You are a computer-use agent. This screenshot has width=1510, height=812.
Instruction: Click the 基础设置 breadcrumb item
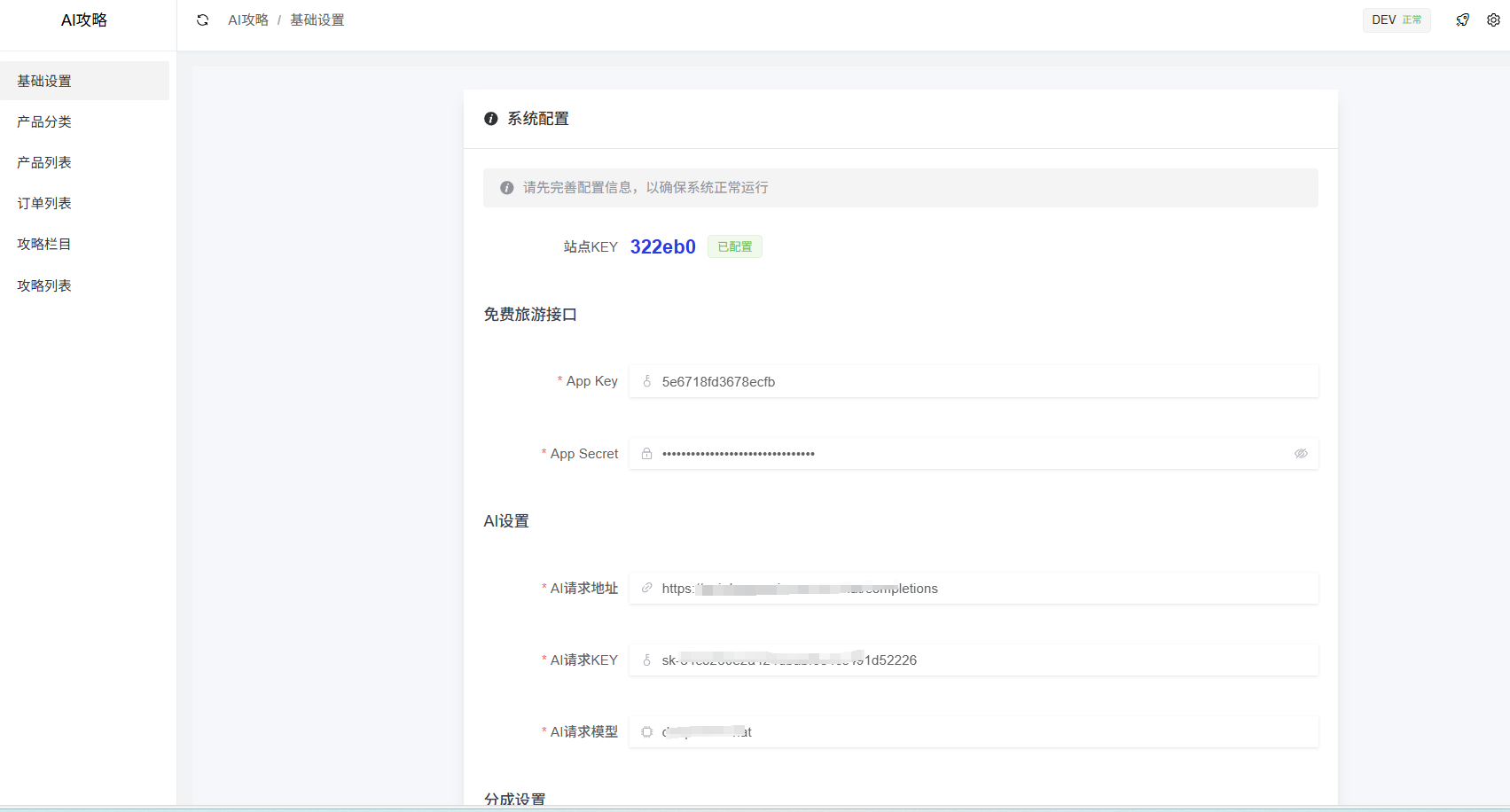[317, 19]
